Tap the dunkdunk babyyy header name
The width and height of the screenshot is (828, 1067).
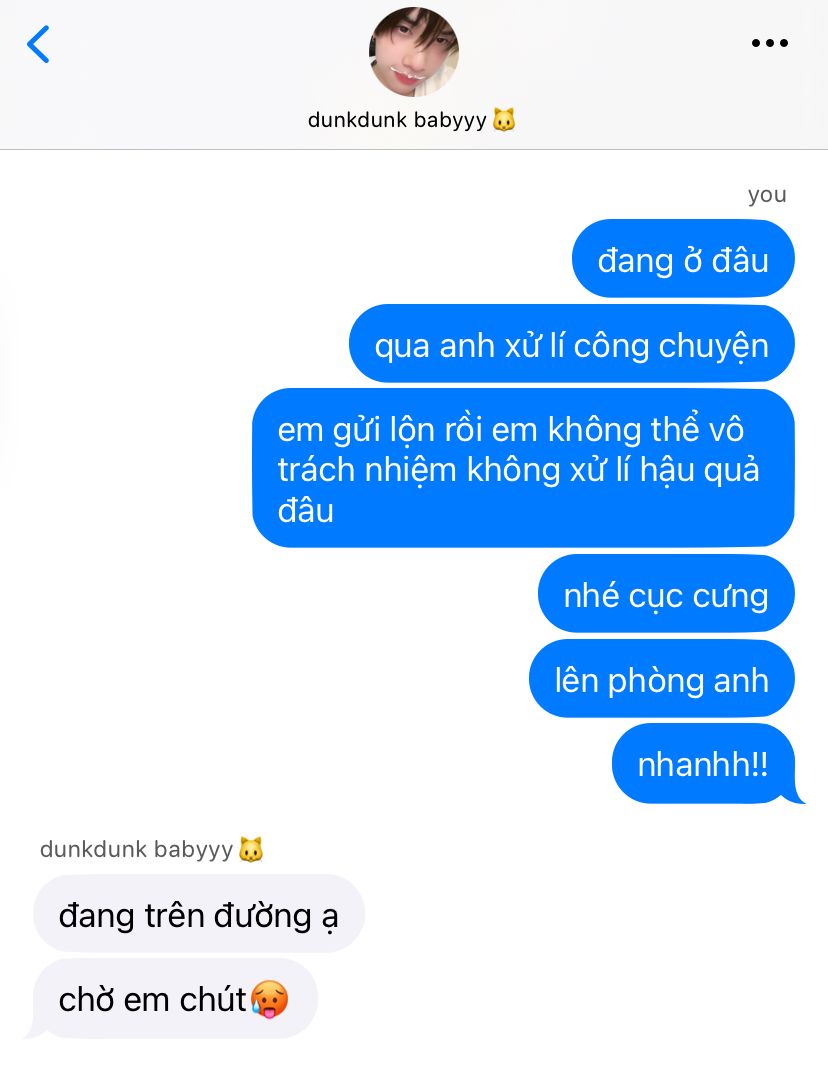pyautogui.click(x=397, y=120)
